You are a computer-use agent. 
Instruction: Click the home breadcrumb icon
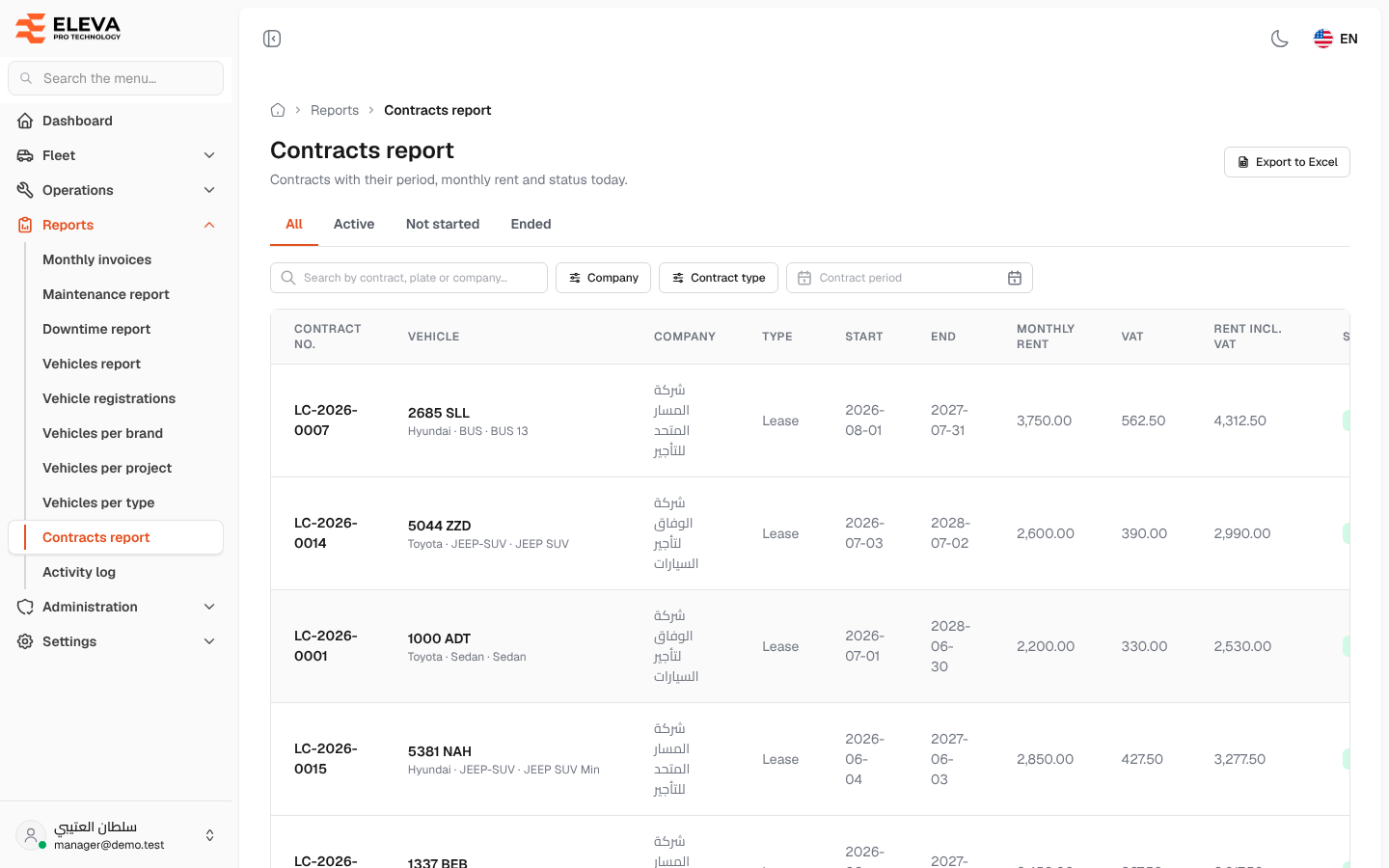(278, 110)
